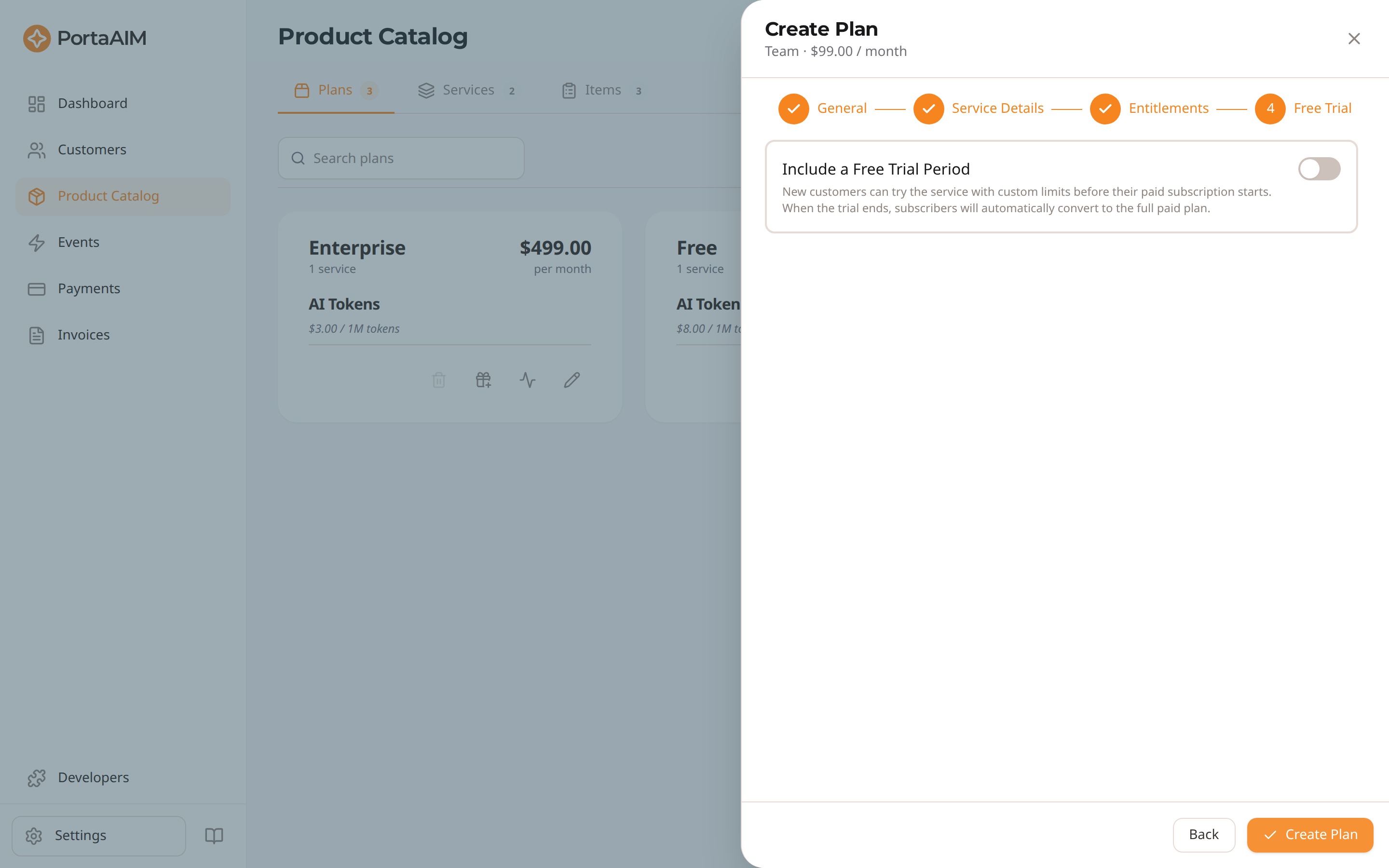Open the Payments page

pos(123,288)
